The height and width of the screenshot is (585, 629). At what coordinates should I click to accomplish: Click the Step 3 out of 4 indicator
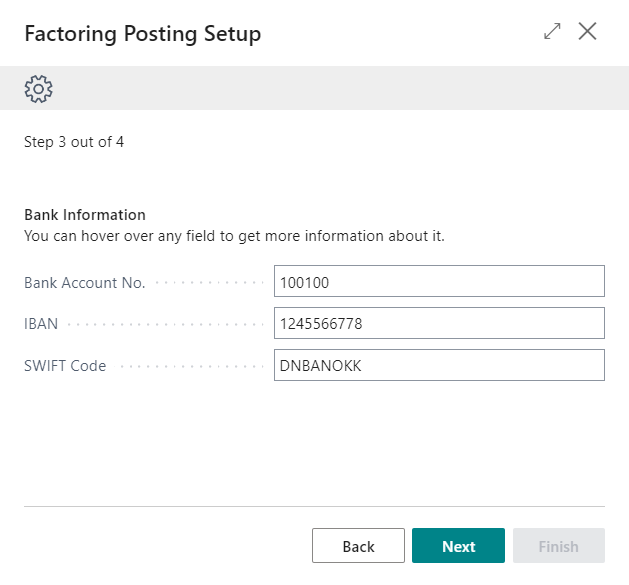pos(74,142)
